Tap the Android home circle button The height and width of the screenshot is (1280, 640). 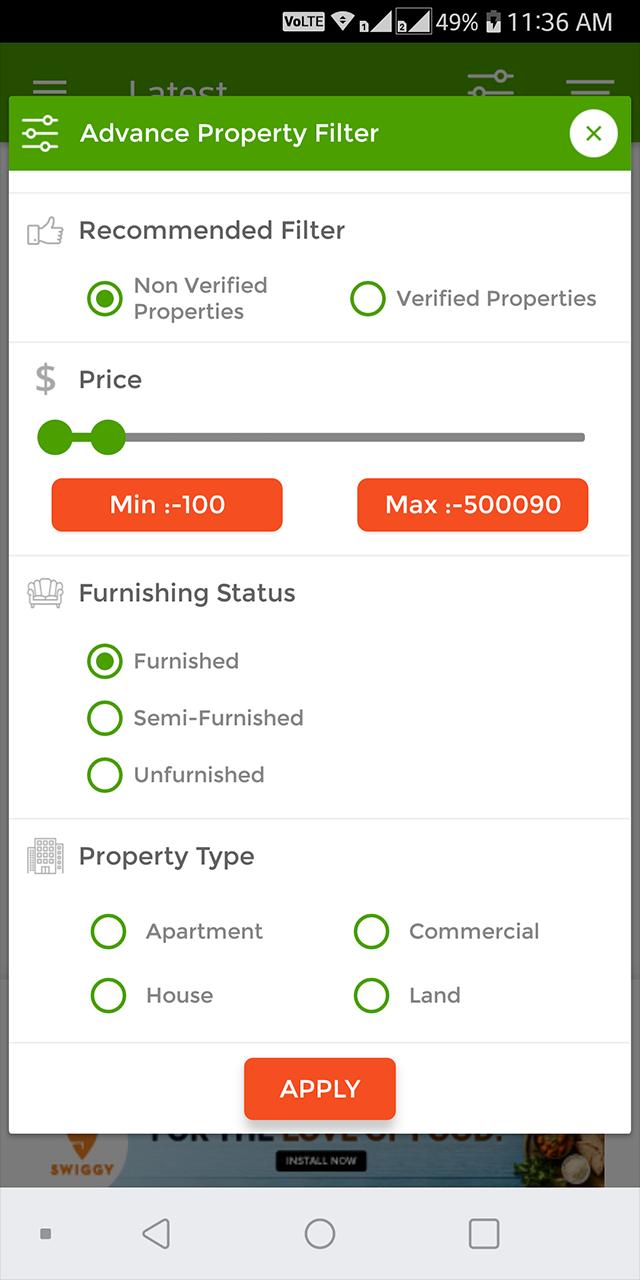(320, 1234)
